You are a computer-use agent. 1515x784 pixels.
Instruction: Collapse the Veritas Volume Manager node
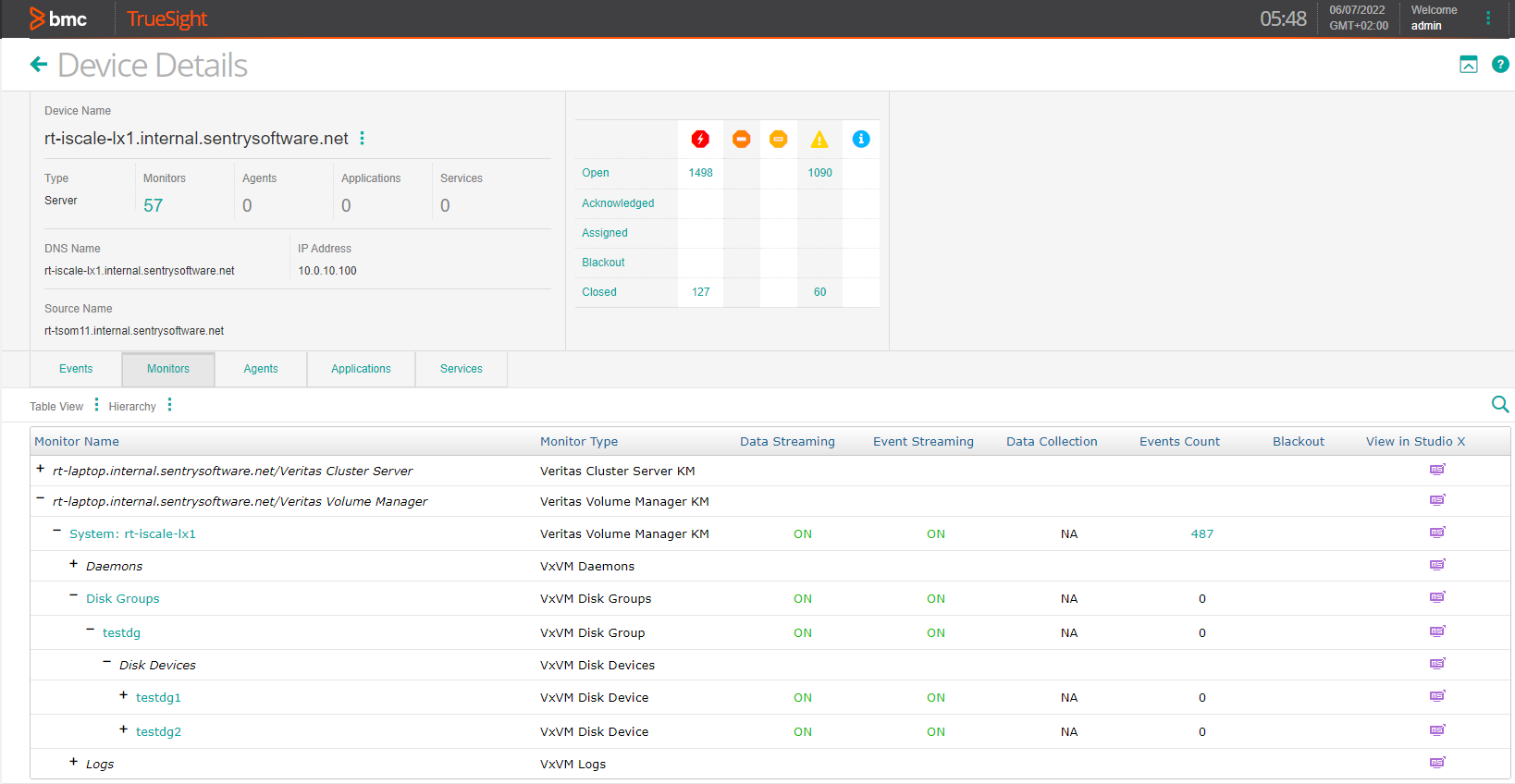40,499
